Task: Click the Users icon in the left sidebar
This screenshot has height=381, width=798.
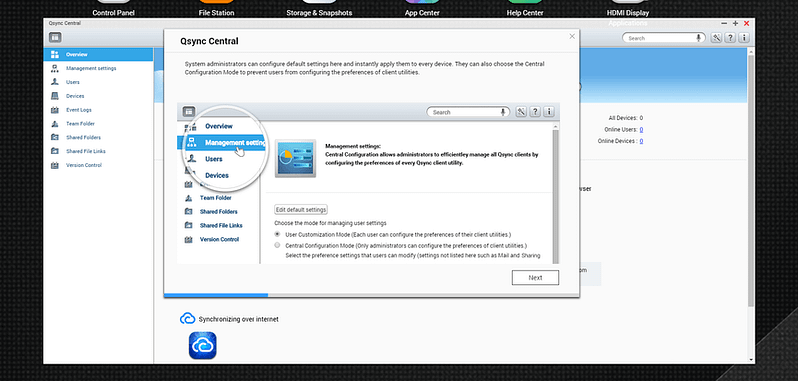Action: click(55, 82)
